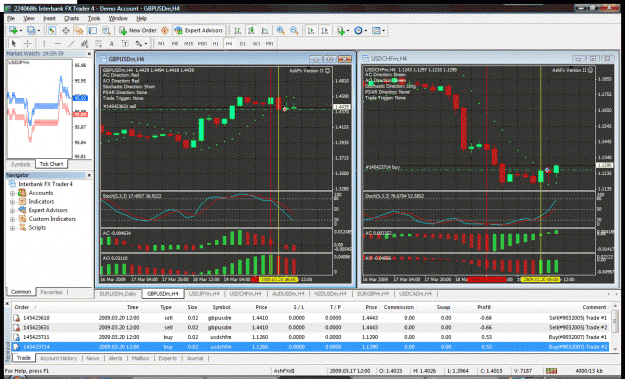Click the New Order button
The image size is (625, 379).
pyautogui.click(x=138, y=30)
